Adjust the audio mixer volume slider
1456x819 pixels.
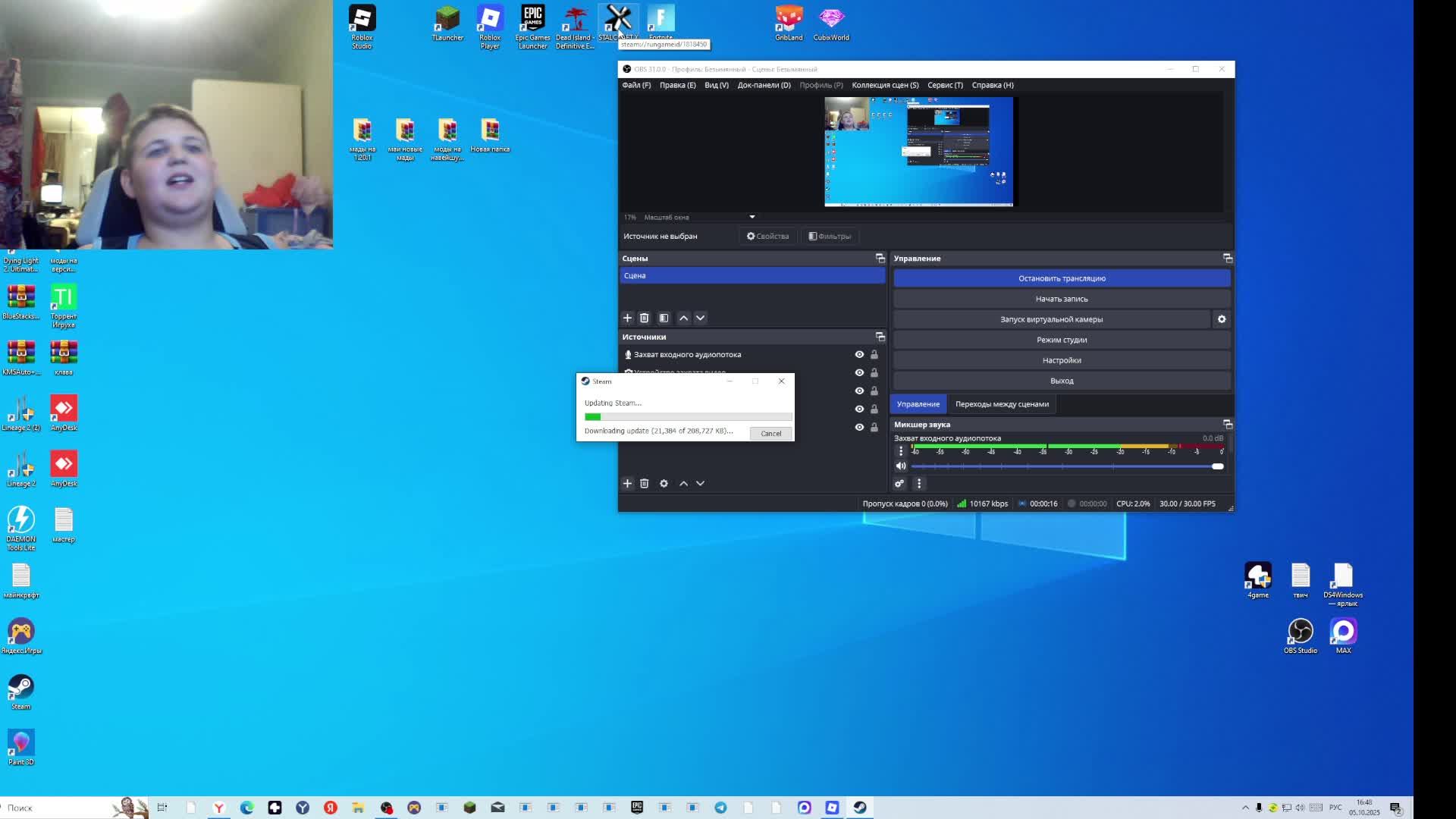[1217, 466]
